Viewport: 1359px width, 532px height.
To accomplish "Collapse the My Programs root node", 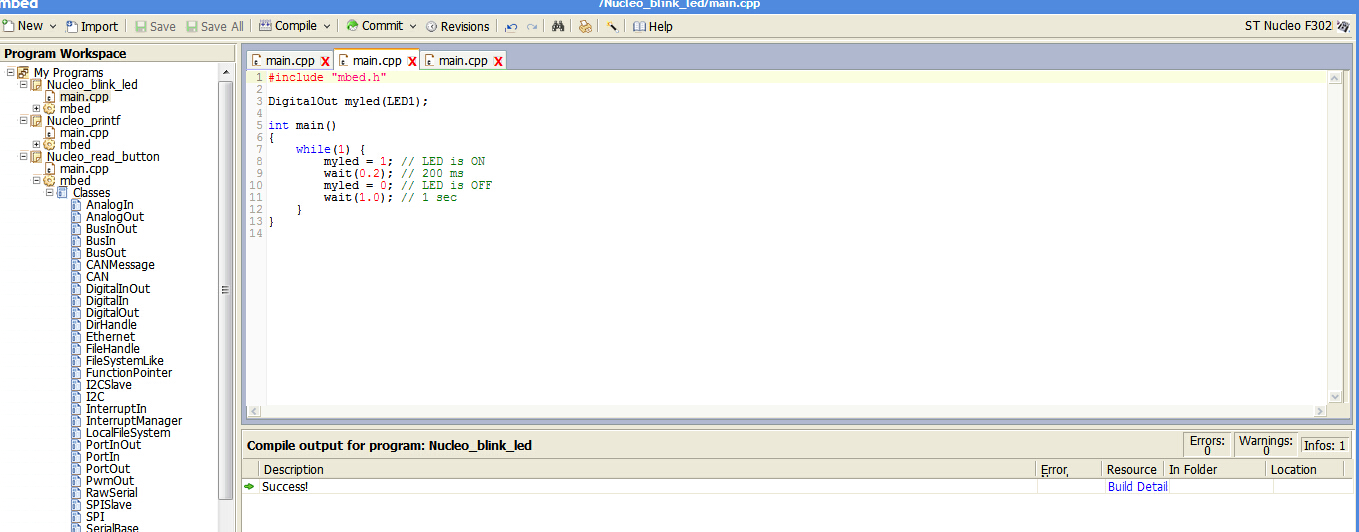I will point(10,73).
